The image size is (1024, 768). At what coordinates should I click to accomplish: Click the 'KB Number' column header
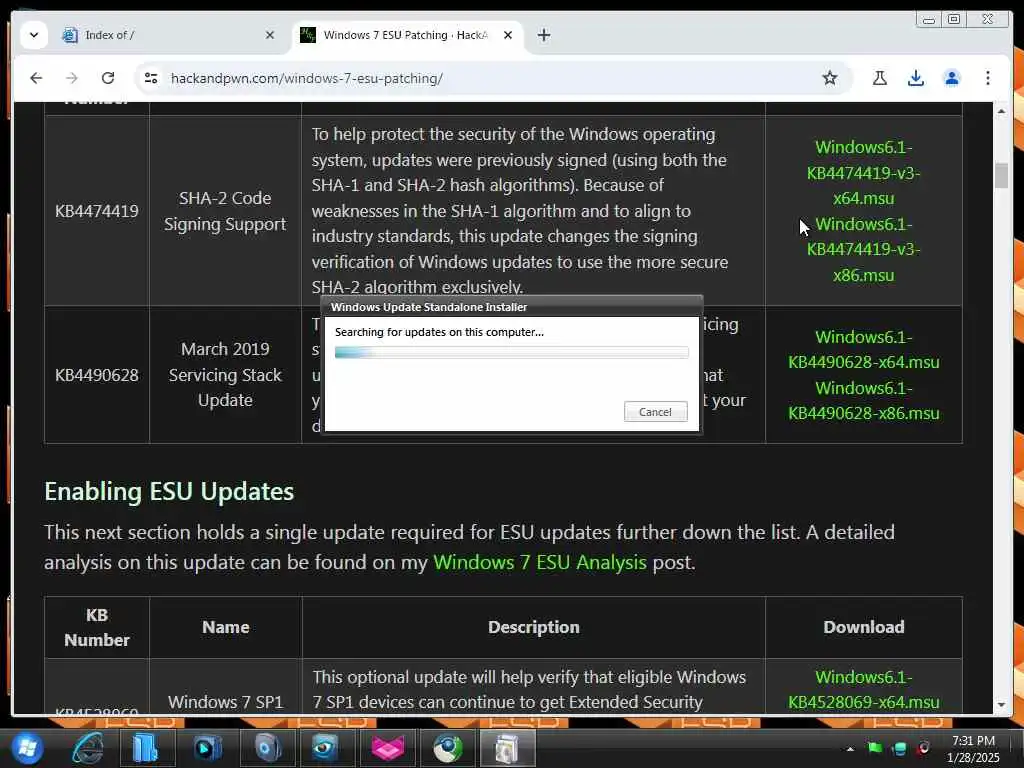(x=97, y=627)
